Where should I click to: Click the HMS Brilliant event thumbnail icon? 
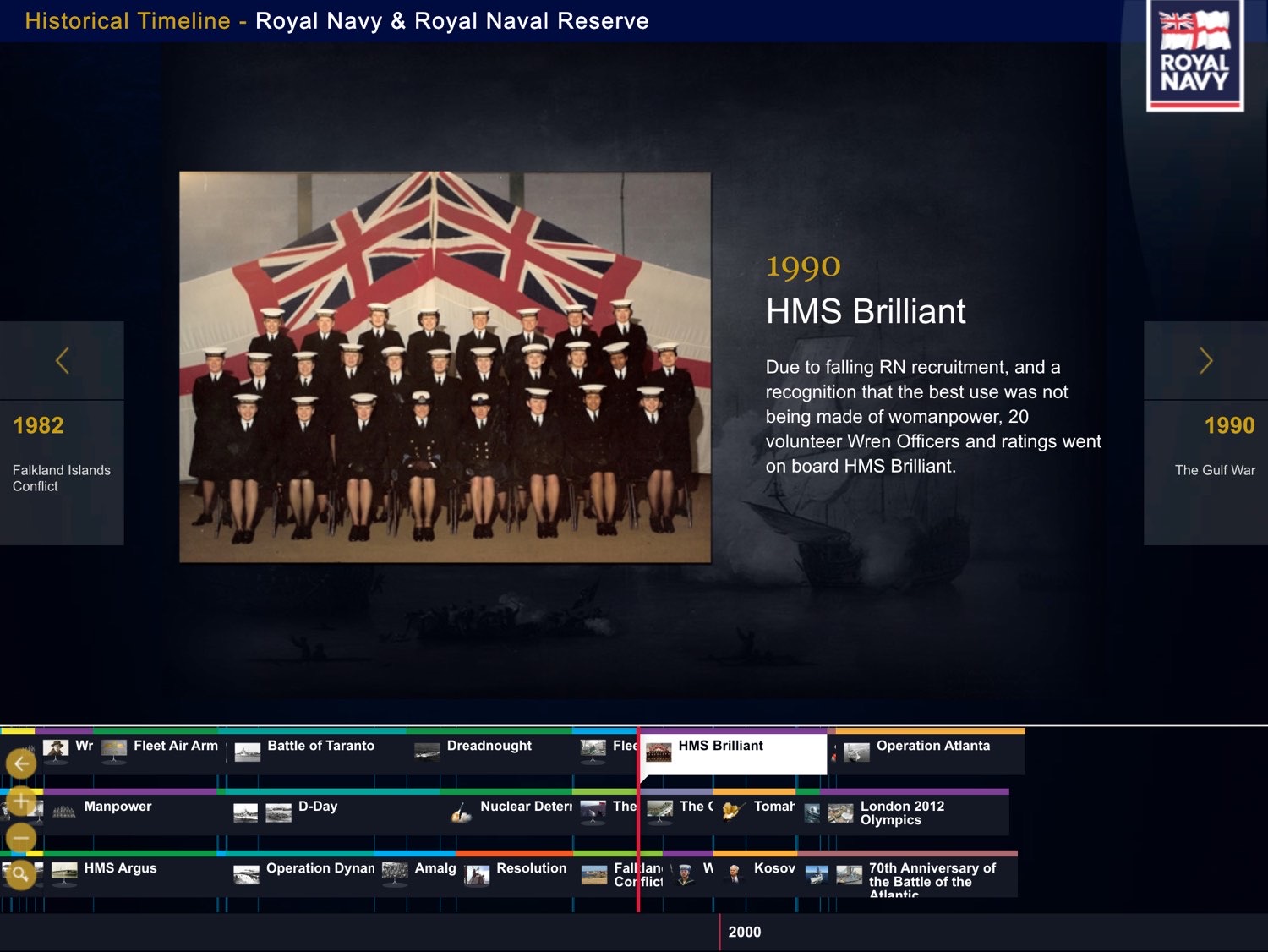click(x=659, y=752)
